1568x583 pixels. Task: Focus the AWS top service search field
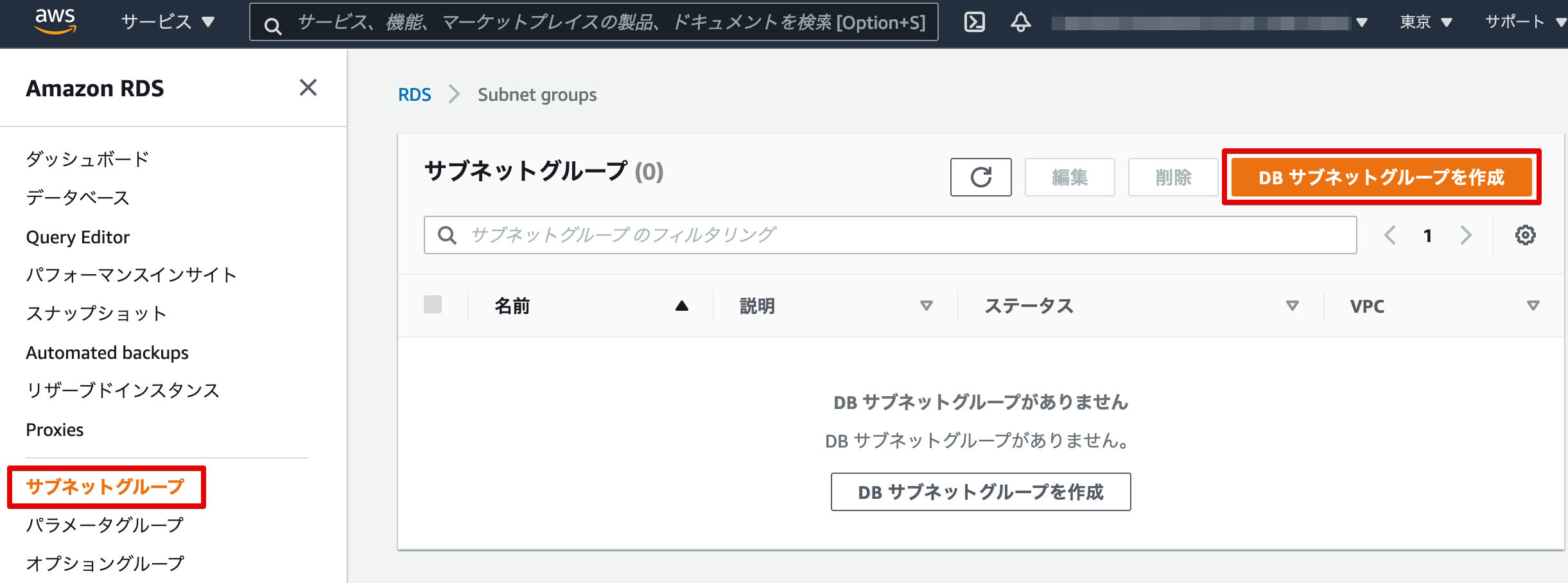point(593,22)
